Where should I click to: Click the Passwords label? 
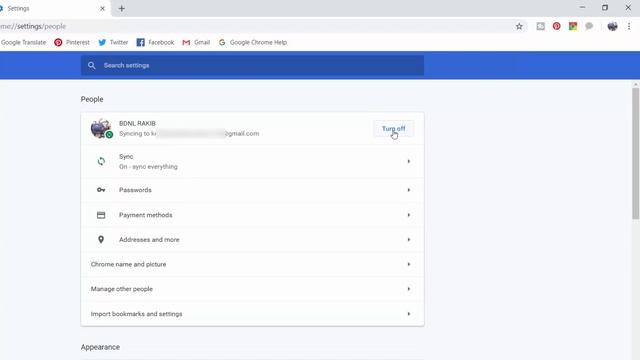tap(135, 190)
